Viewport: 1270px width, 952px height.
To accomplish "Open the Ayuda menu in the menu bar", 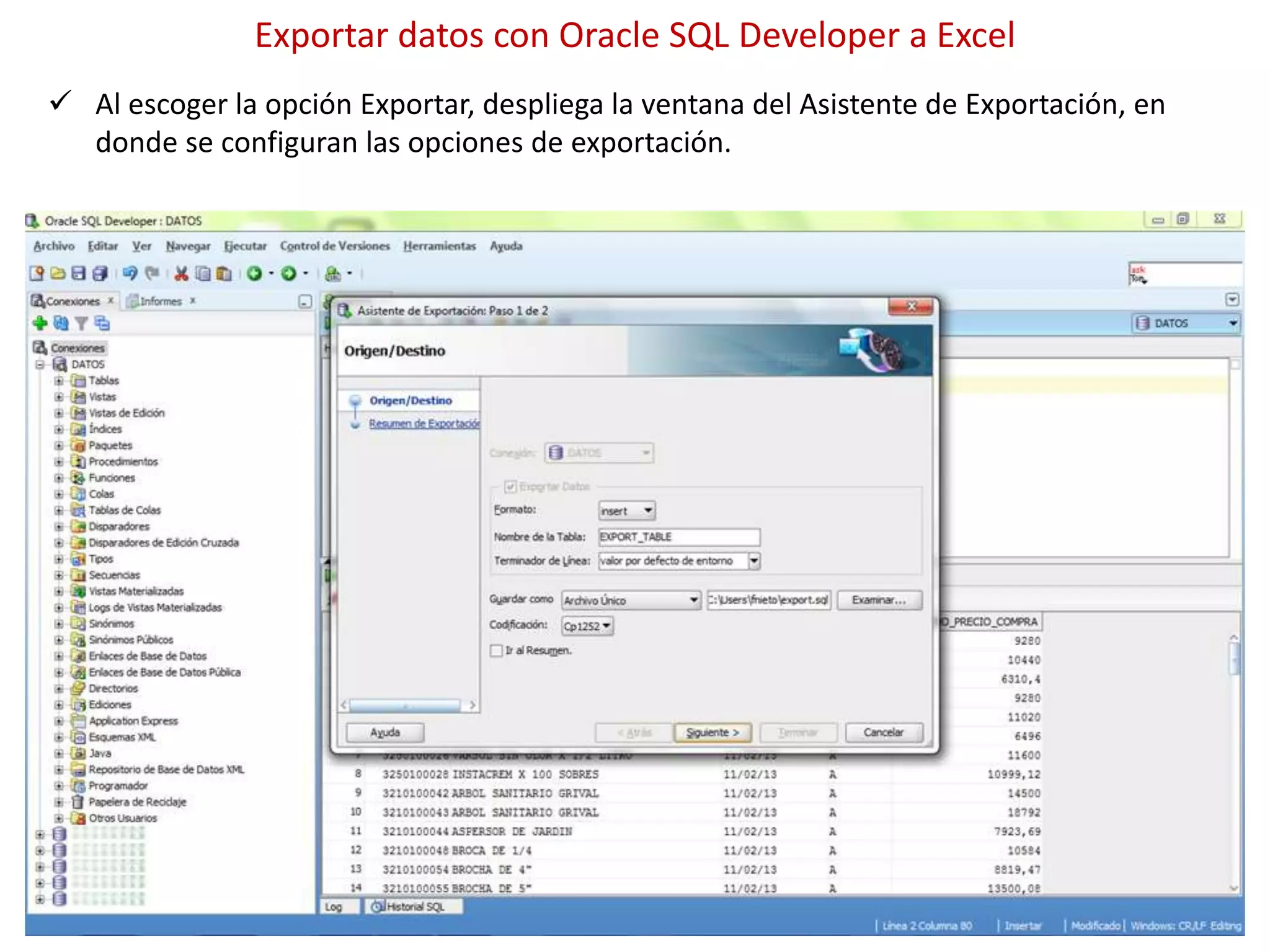I will (506, 246).
